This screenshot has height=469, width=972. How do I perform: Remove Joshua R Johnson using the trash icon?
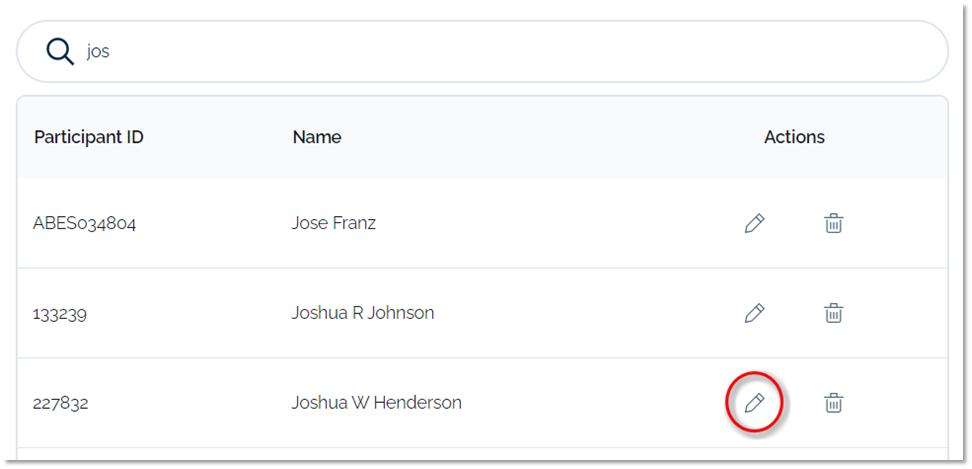point(833,313)
